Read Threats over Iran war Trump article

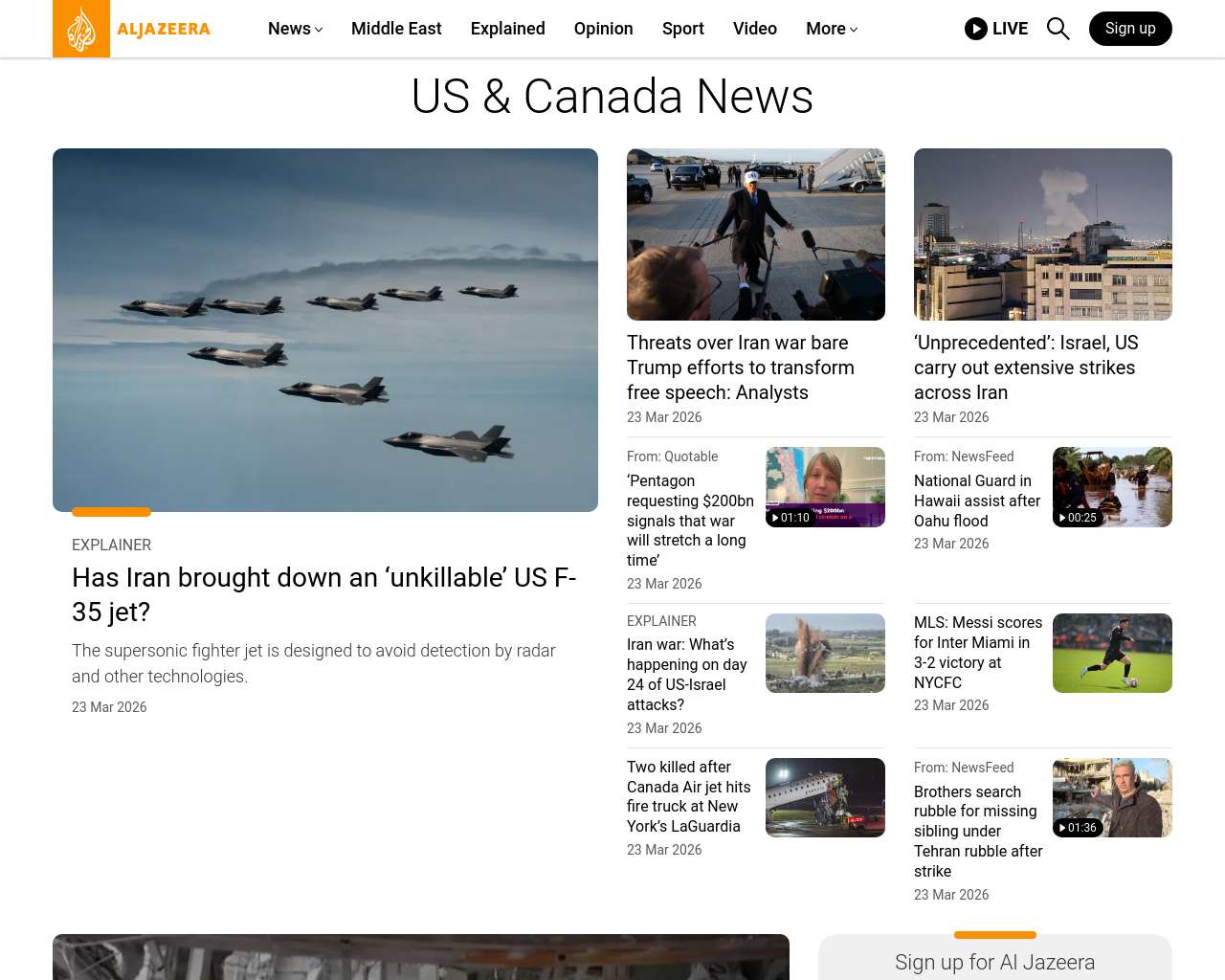point(740,367)
